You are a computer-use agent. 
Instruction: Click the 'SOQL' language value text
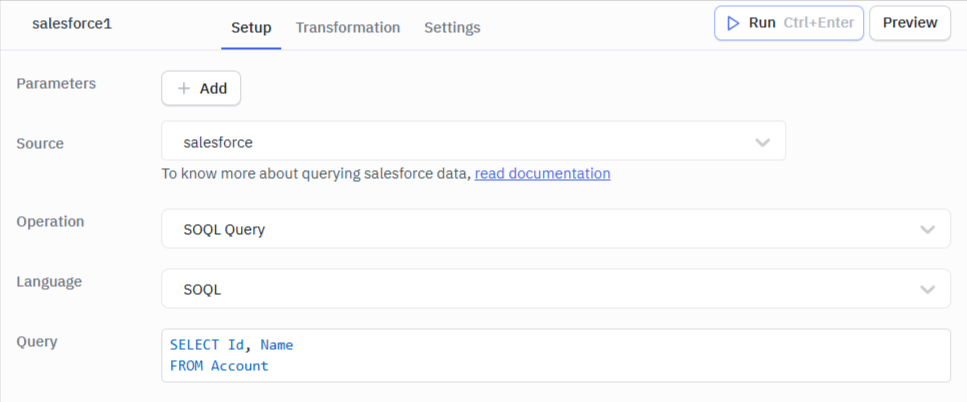click(202, 290)
